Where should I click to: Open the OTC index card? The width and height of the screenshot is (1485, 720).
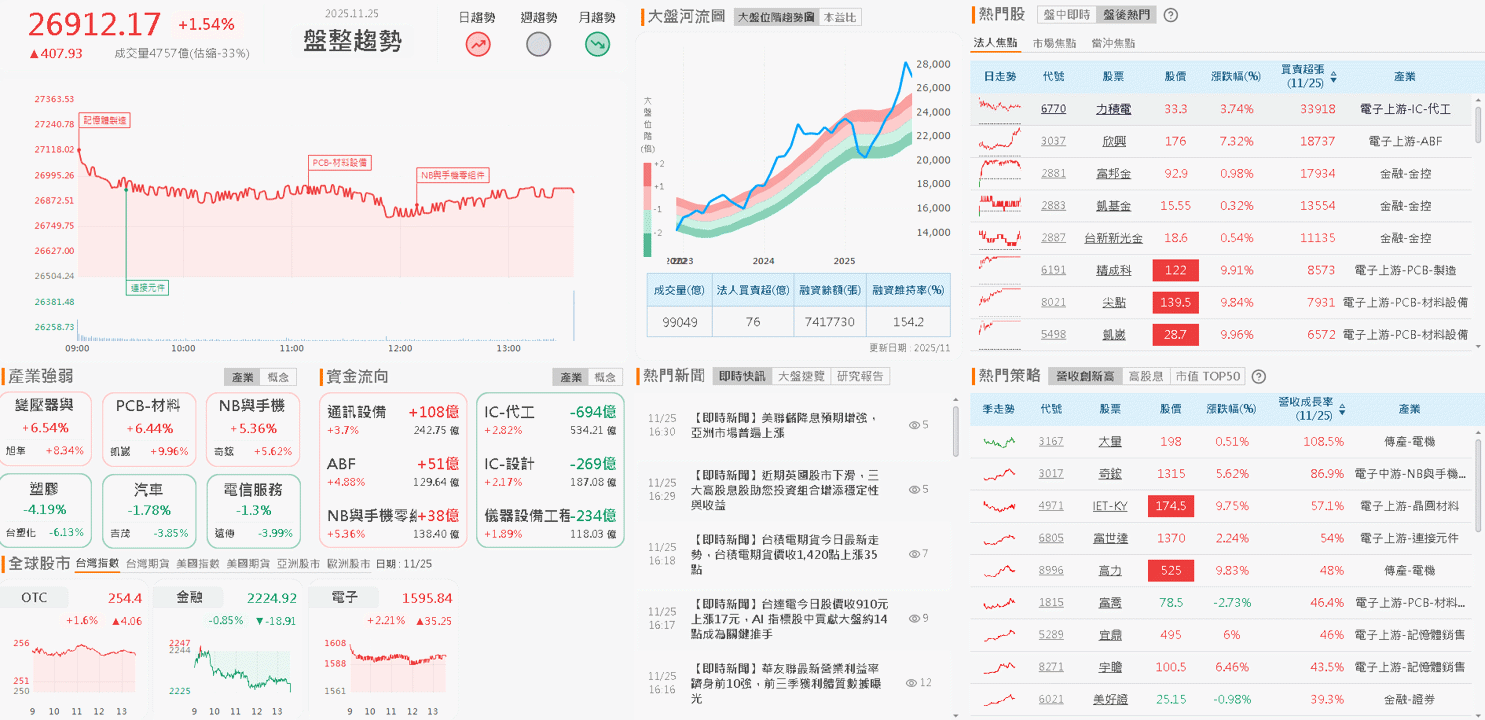point(70,648)
